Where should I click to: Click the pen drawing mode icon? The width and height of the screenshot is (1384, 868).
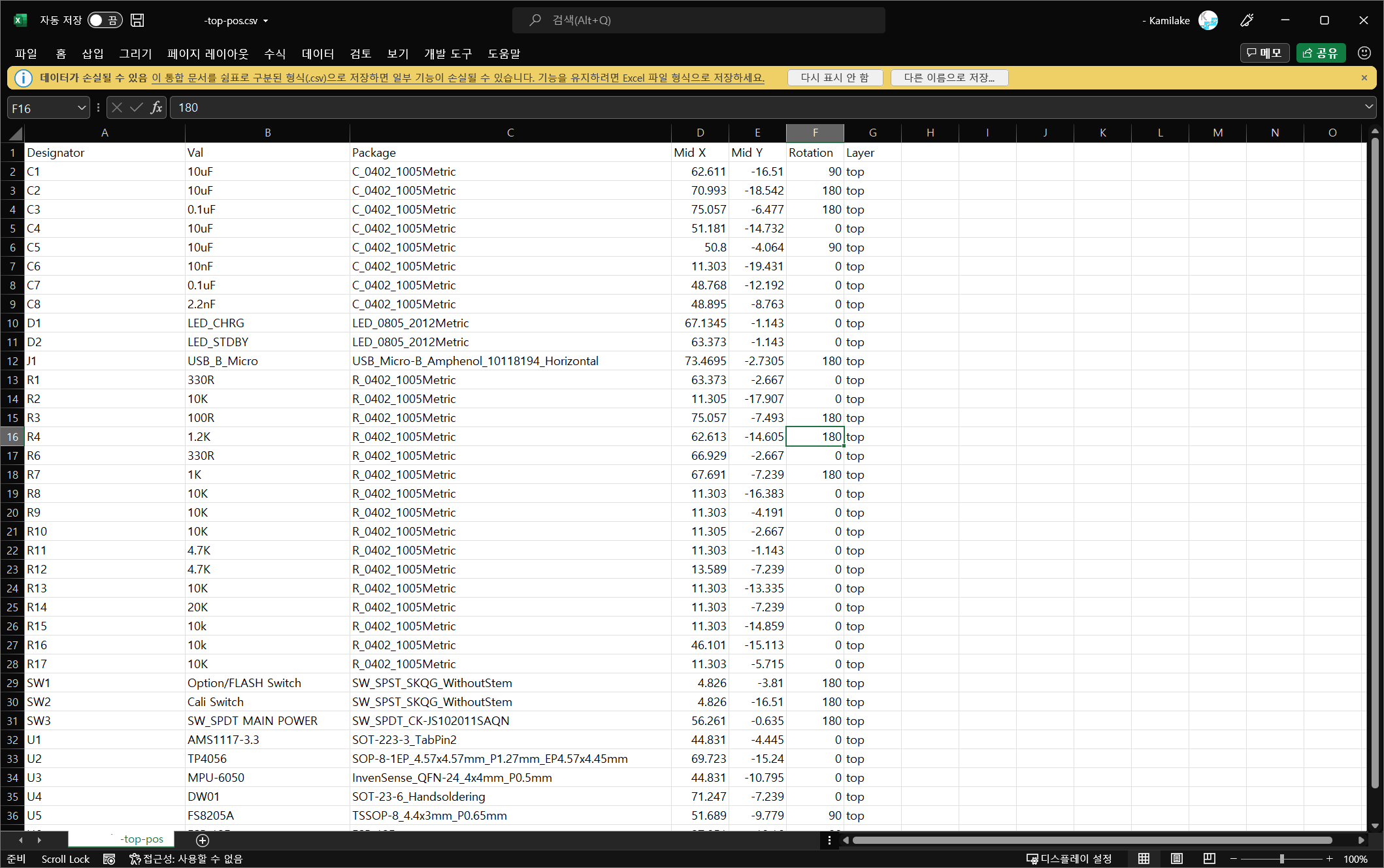(1247, 20)
